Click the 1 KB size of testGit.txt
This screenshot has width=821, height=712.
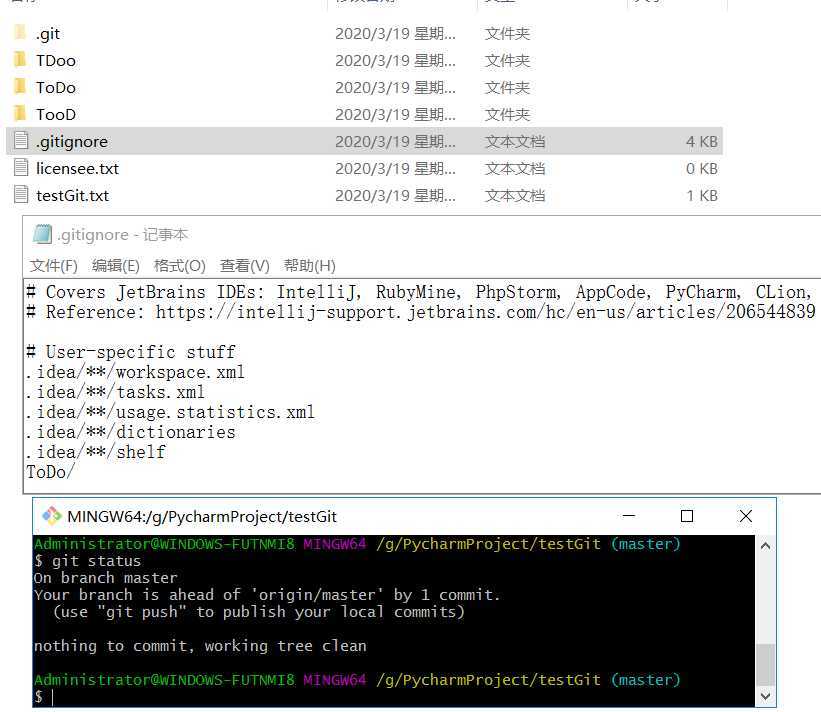(x=702, y=195)
